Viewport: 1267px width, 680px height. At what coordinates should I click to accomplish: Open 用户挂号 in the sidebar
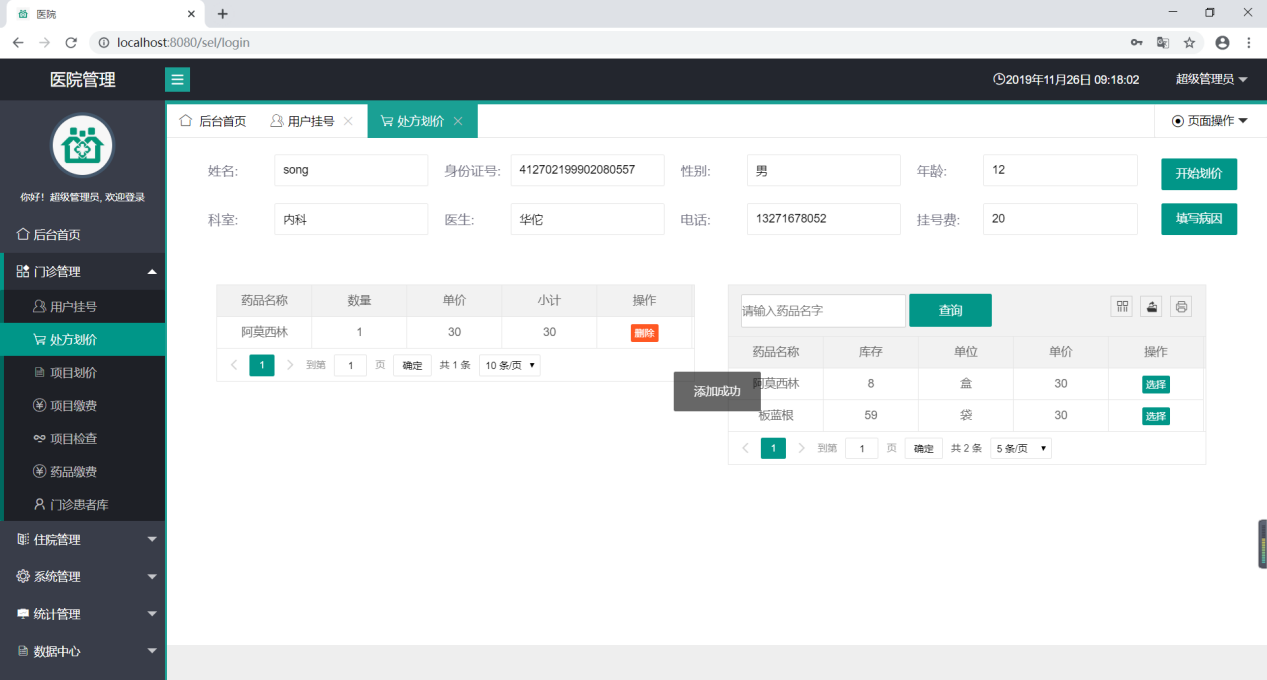[x=82, y=306]
